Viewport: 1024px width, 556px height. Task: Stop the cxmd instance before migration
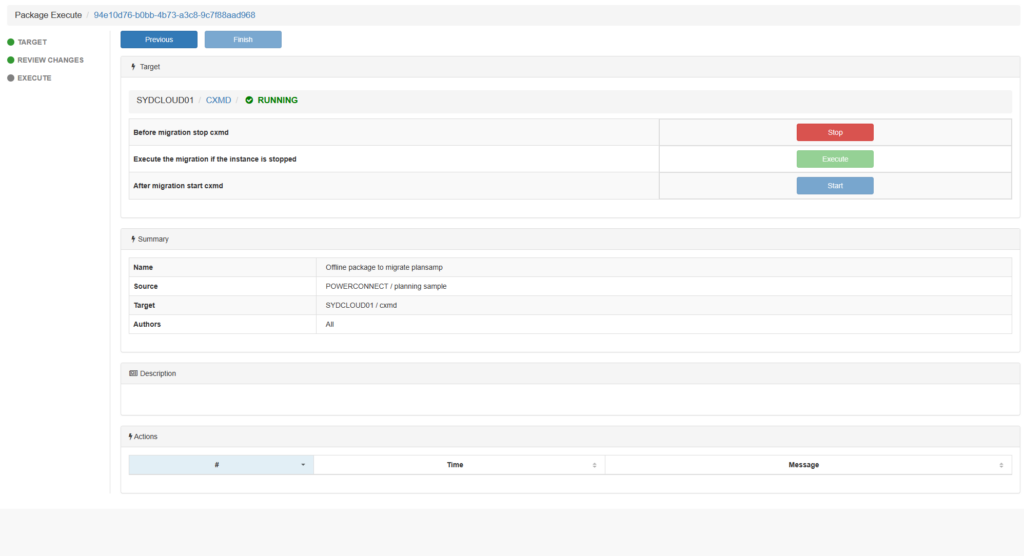pyautogui.click(x=835, y=132)
